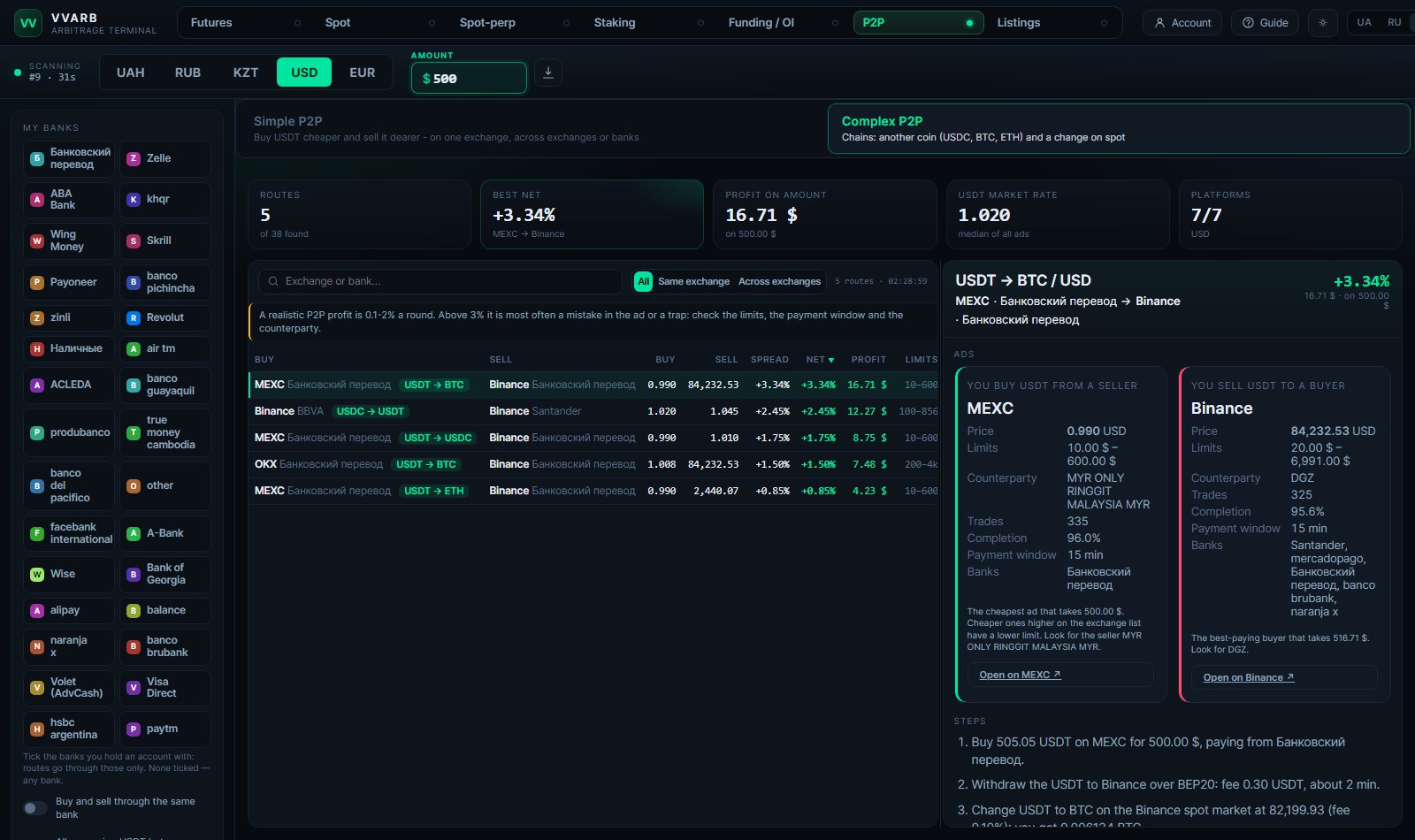Click the Account user icon
This screenshot has width=1415, height=840.
pyautogui.click(x=1159, y=23)
